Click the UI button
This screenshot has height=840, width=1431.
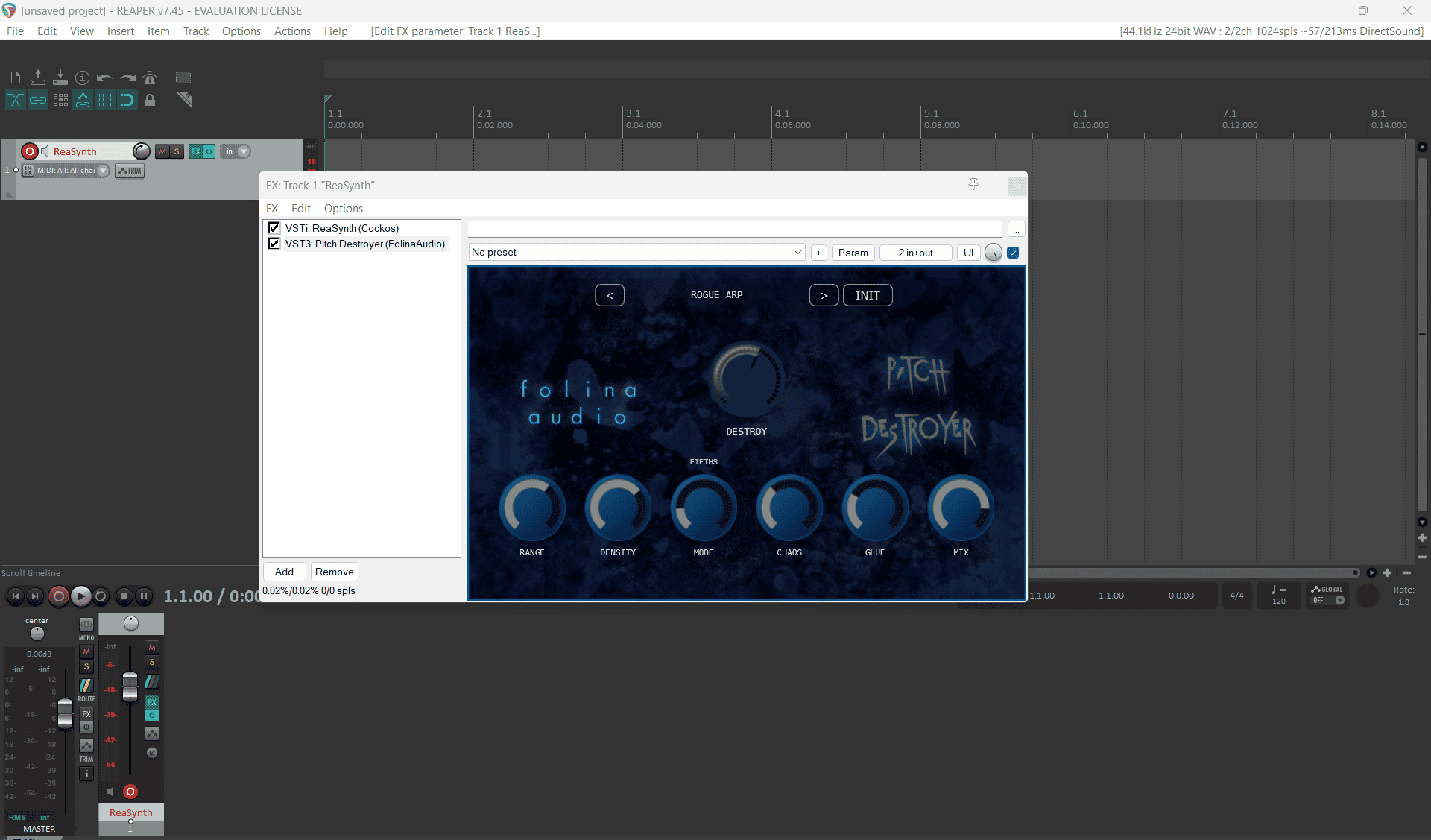(x=968, y=253)
